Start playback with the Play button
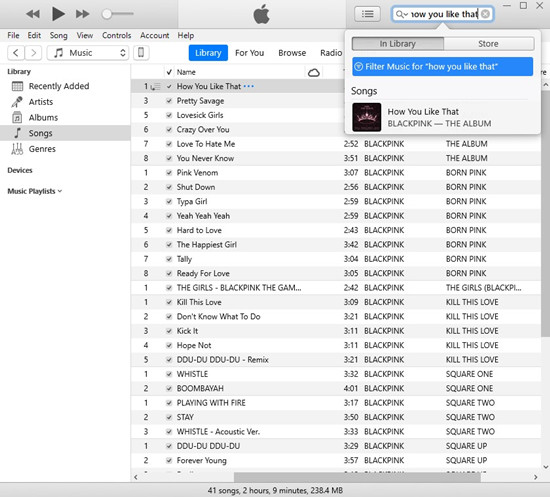Screen dimensions: 550x497 point(58,14)
